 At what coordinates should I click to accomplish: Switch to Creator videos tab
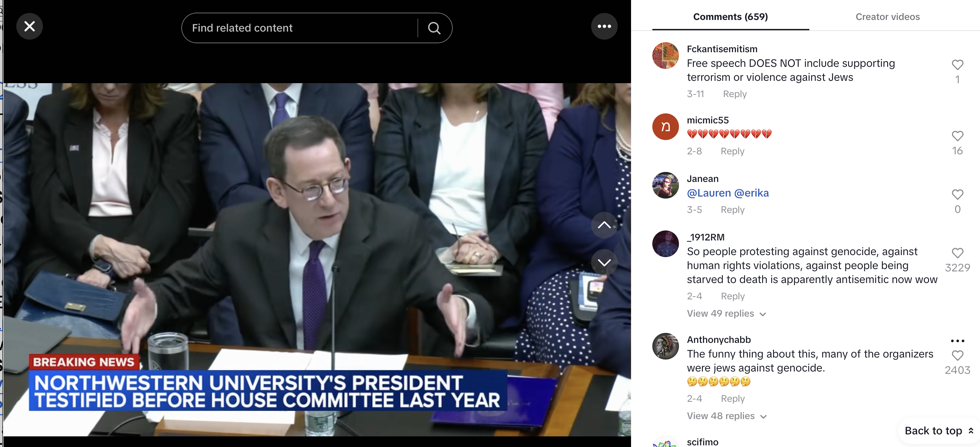887,17
